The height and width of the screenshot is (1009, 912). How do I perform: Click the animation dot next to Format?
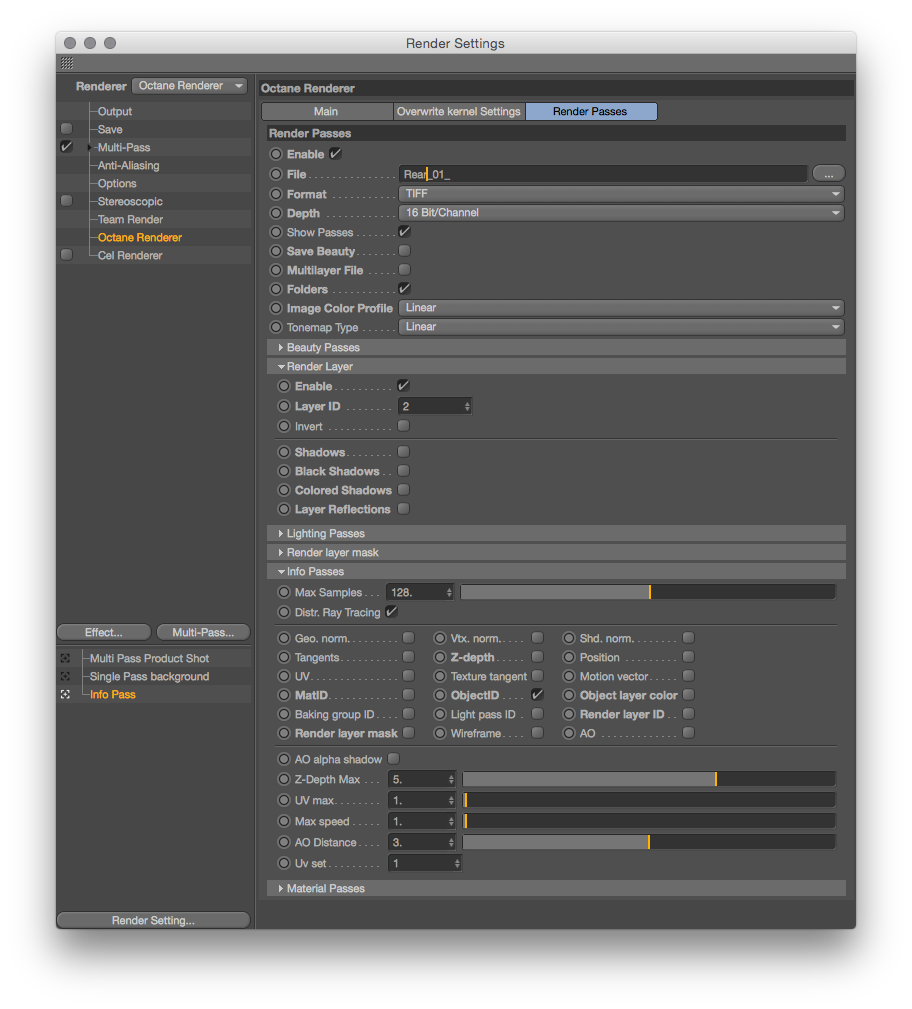click(276, 194)
